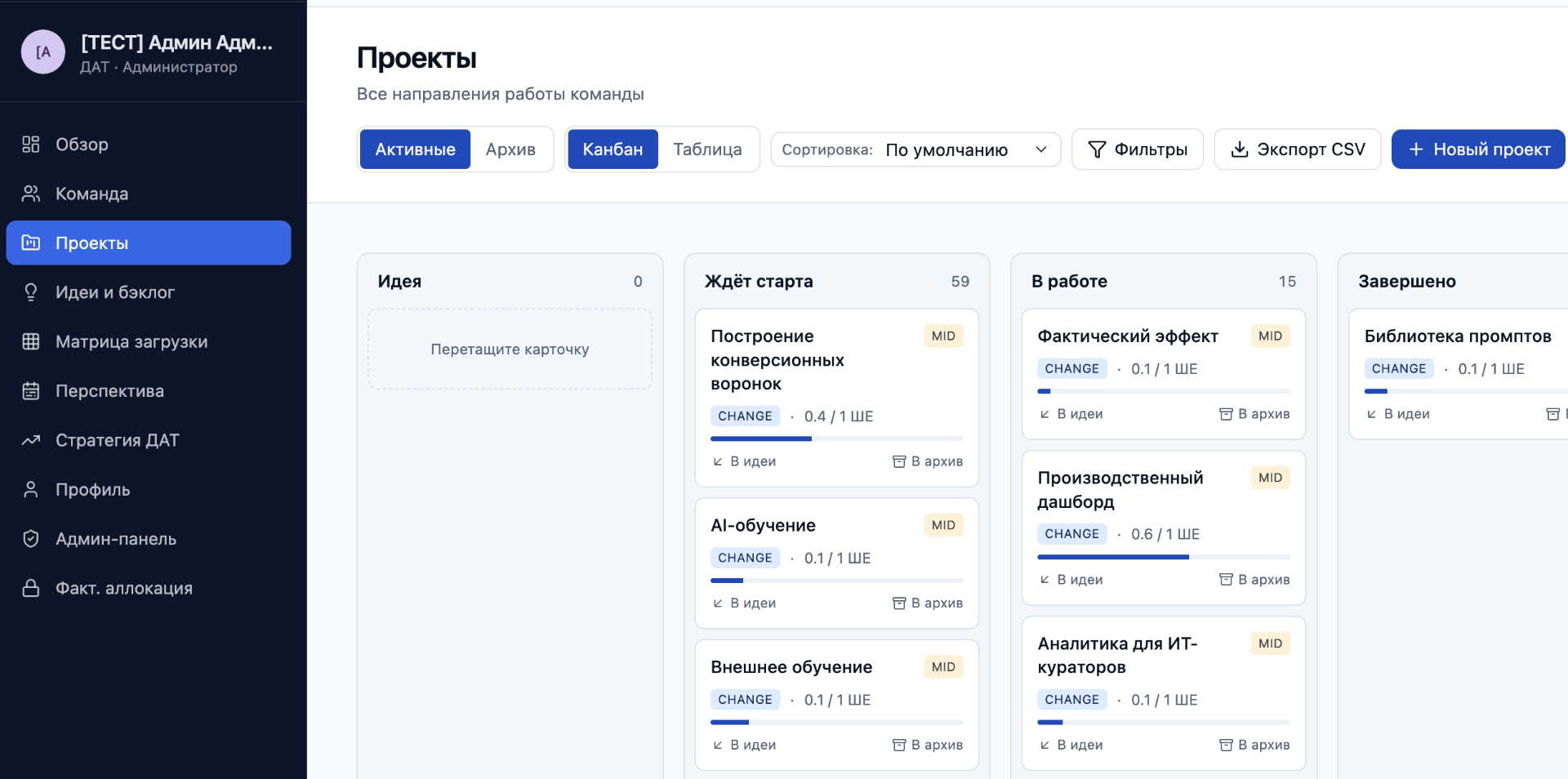Click the MID badge on Внешнее обучение card
This screenshot has height=779, width=1568.
943,667
